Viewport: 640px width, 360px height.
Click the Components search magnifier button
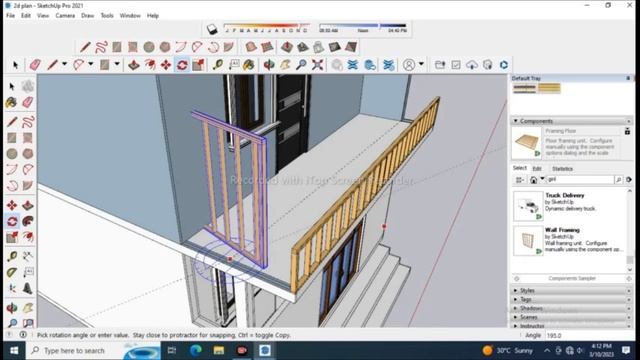coord(618,180)
